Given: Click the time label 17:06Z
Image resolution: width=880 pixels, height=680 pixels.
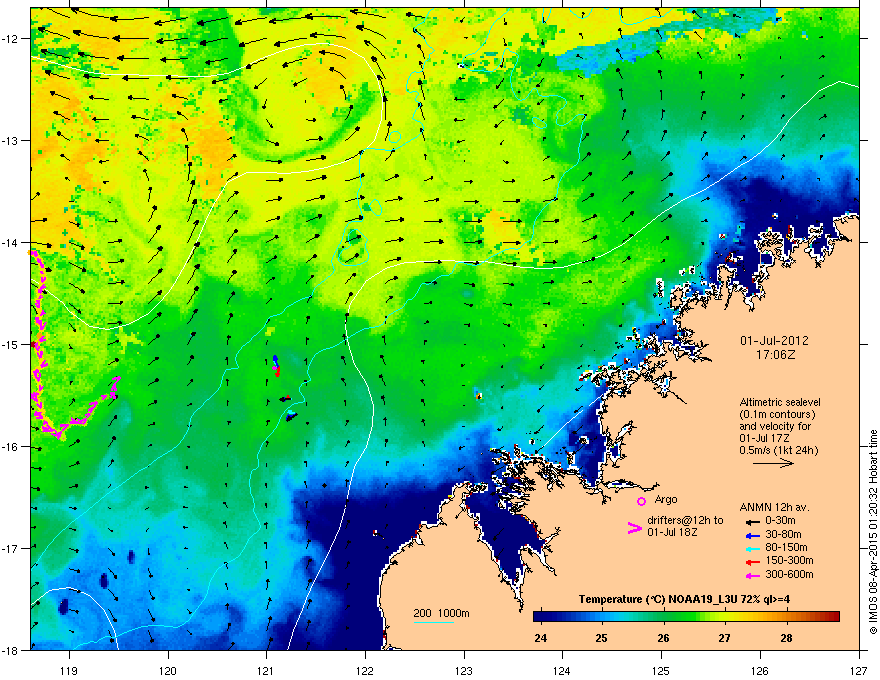Looking at the screenshot, I should tap(775, 355).
